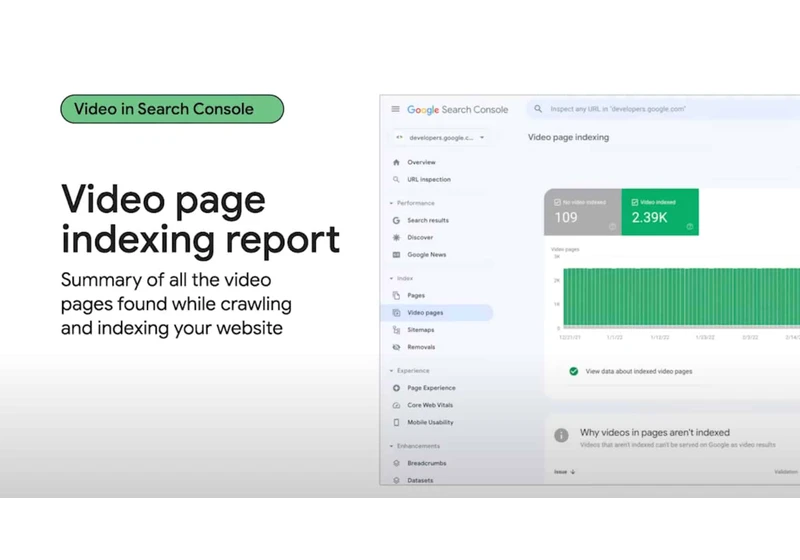Open the Overview page
This screenshot has width=800, height=560.
click(x=421, y=162)
